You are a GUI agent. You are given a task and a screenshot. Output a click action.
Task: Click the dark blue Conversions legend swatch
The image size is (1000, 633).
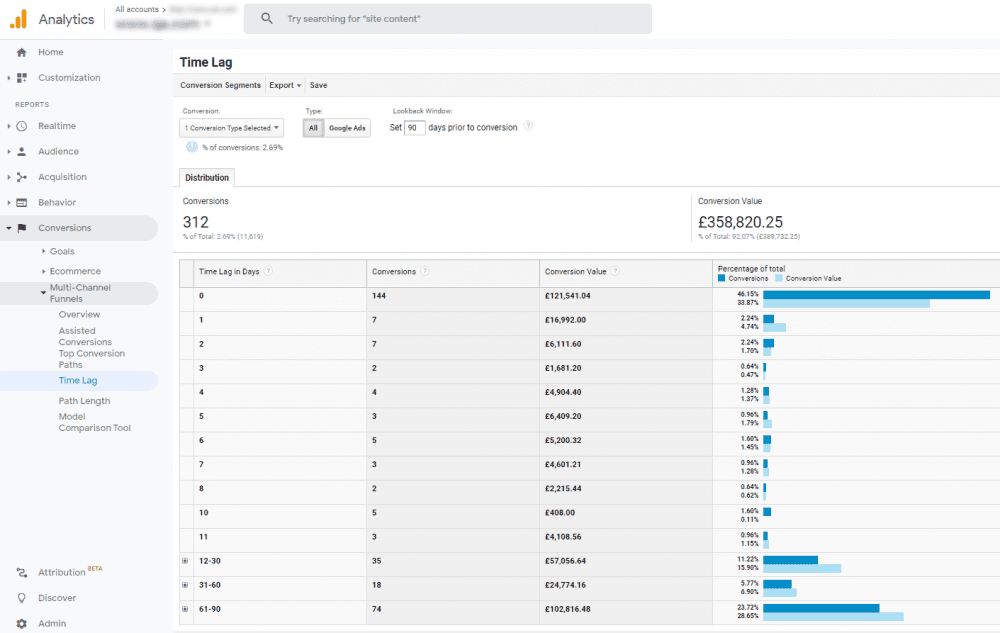click(721, 279)
